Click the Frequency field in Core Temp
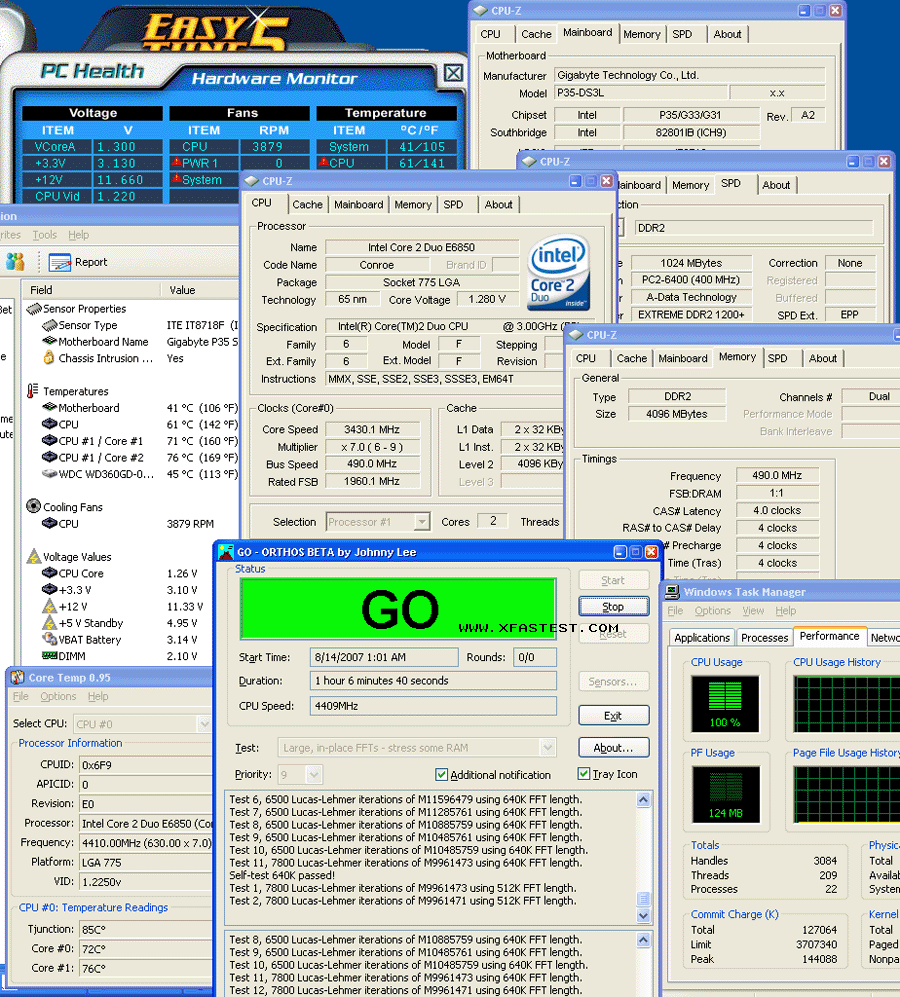900x997 pixels. click(x=146, y=842)
